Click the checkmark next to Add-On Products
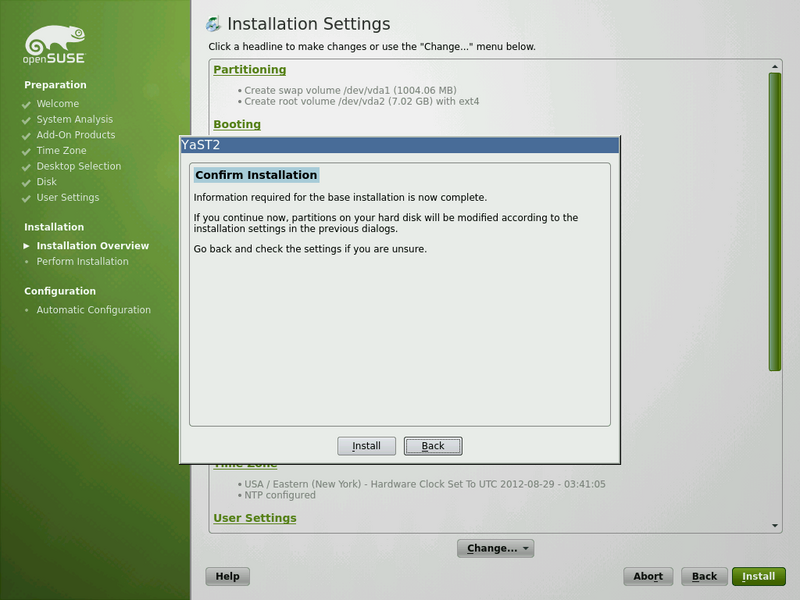800x600 pixels. [27, 136]
